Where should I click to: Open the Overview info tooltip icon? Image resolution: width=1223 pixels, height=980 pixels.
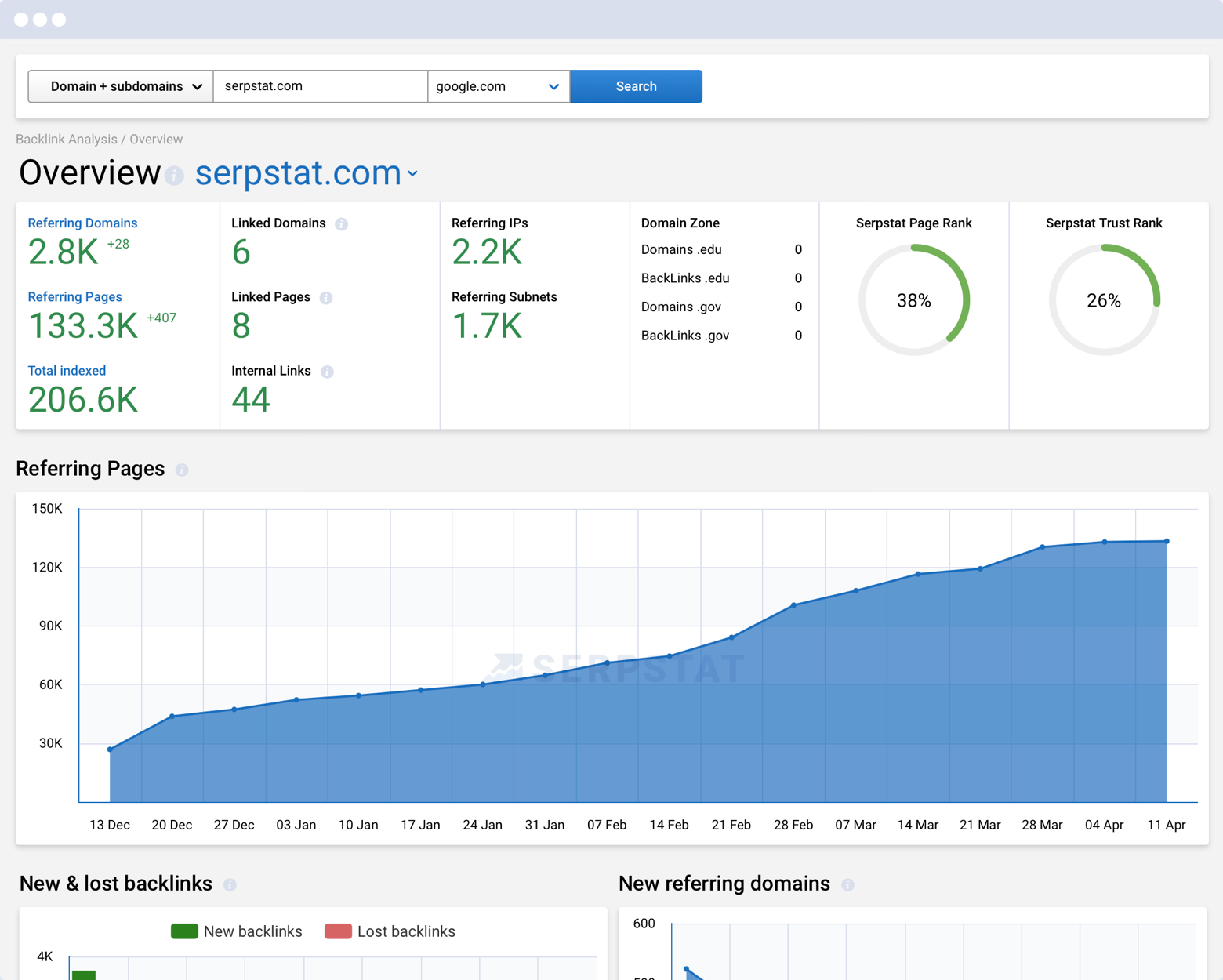pos(173,176)
